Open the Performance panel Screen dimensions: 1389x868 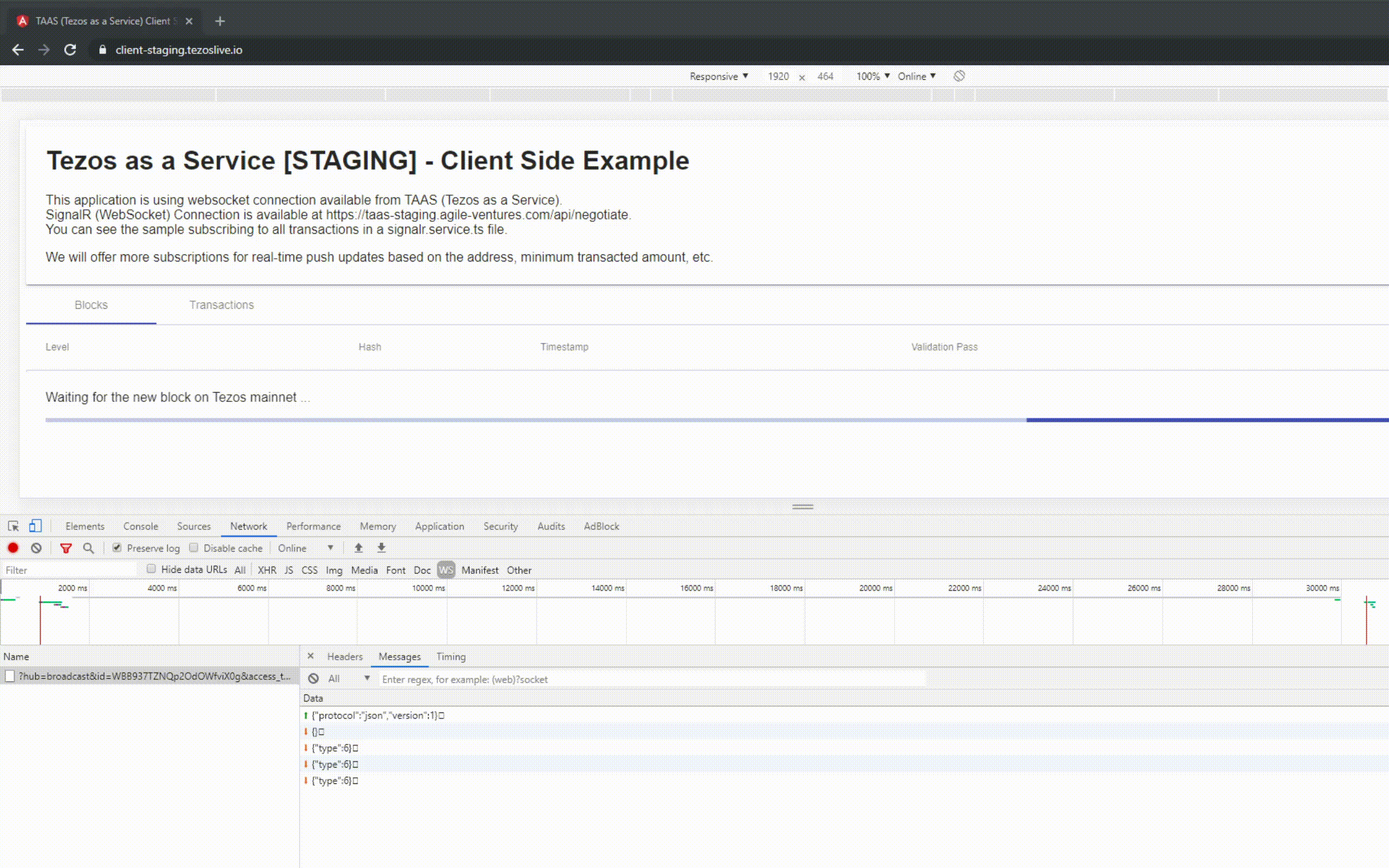[314, 526]
